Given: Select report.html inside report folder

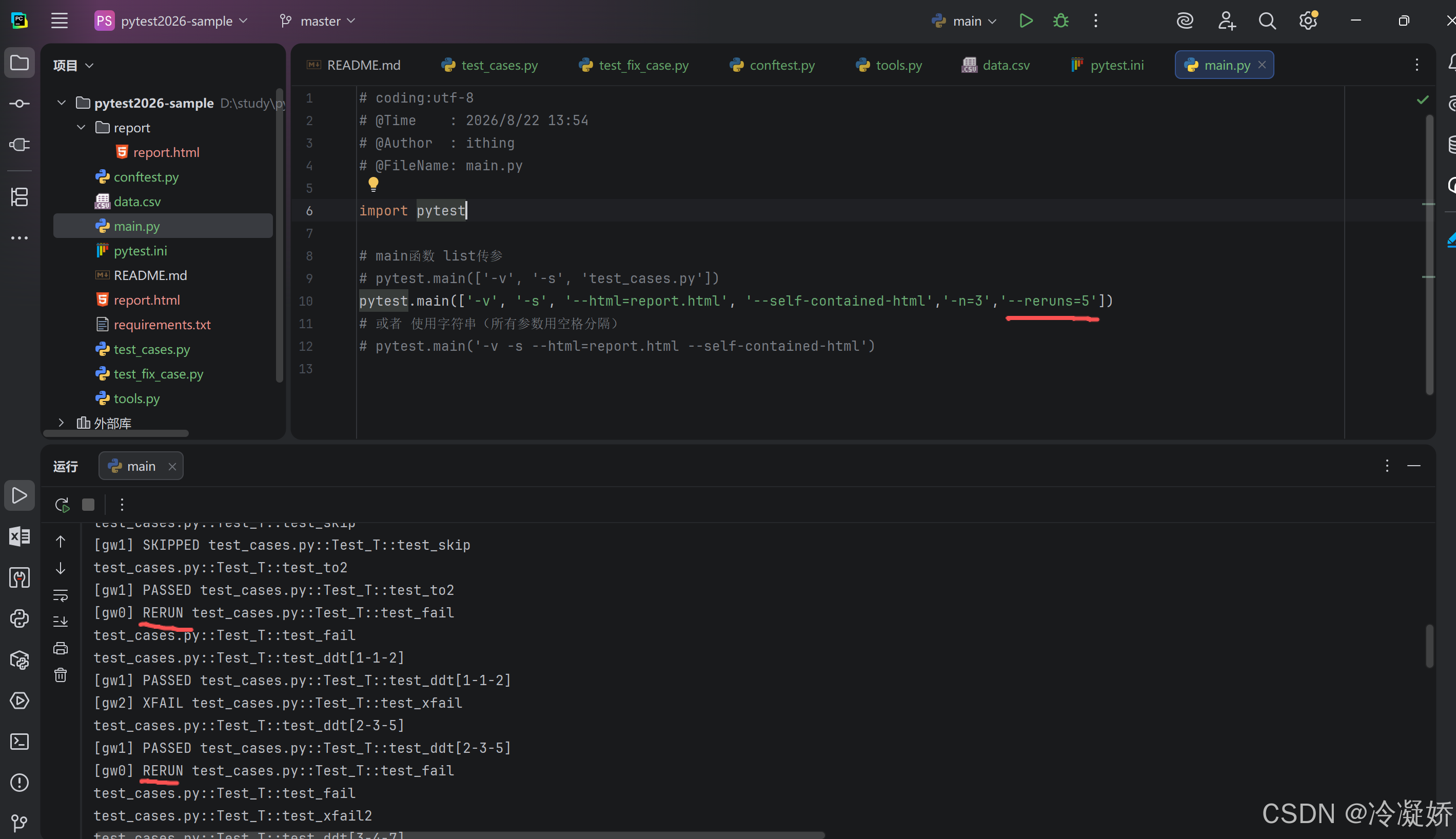Looking at the screenshot, I should coord(158,152).
